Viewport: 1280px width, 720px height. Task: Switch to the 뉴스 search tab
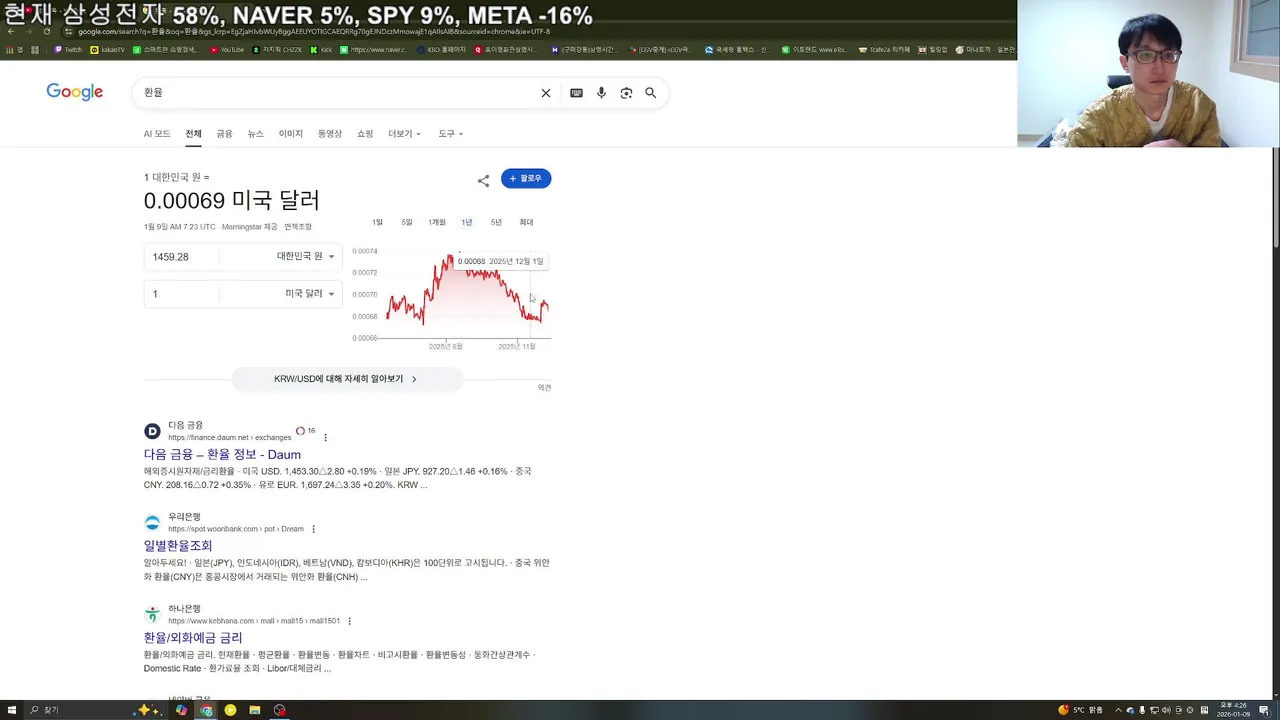[x=256, y=134]
